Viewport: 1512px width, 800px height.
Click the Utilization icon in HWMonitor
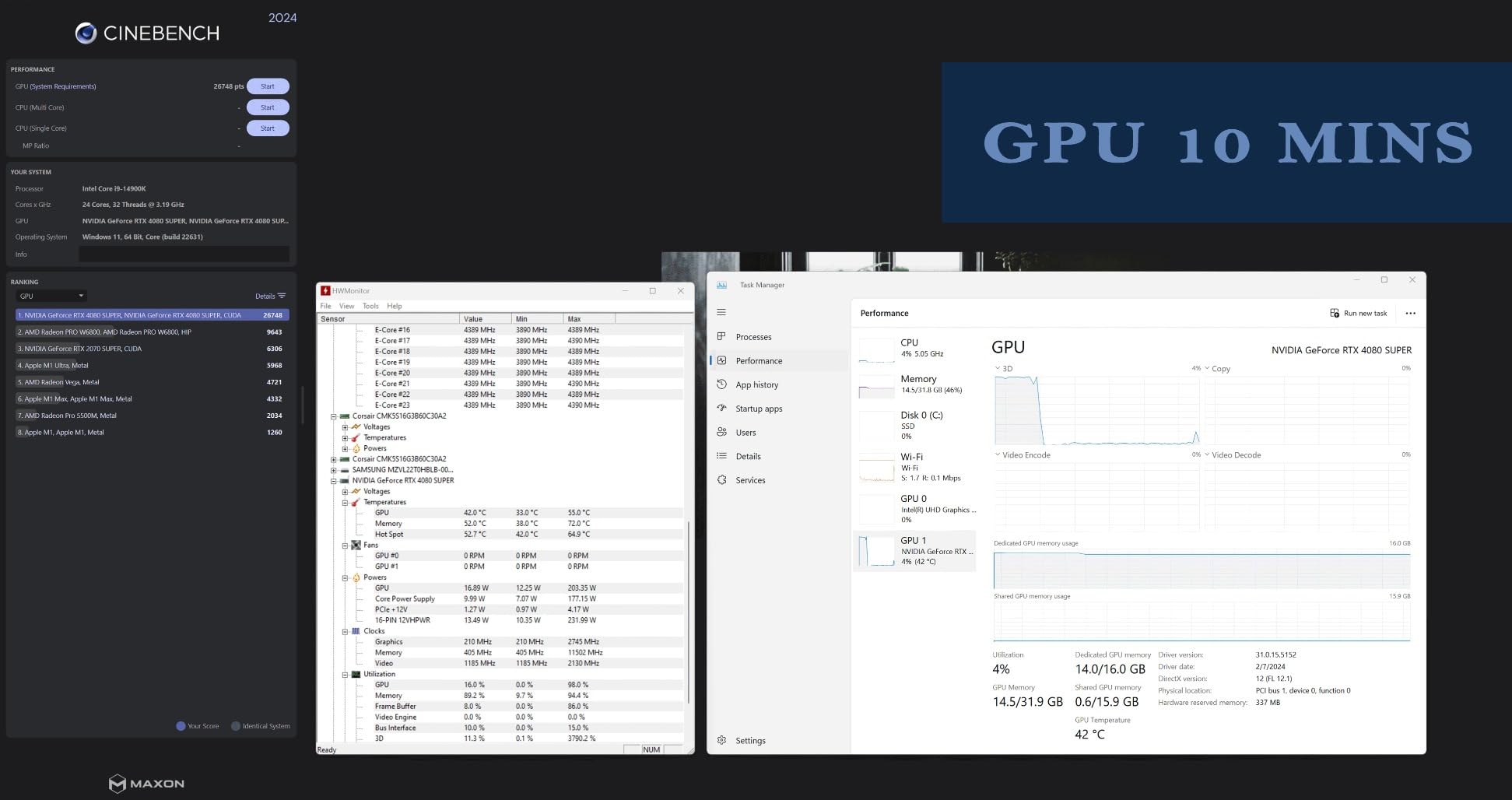pos(356,675)
